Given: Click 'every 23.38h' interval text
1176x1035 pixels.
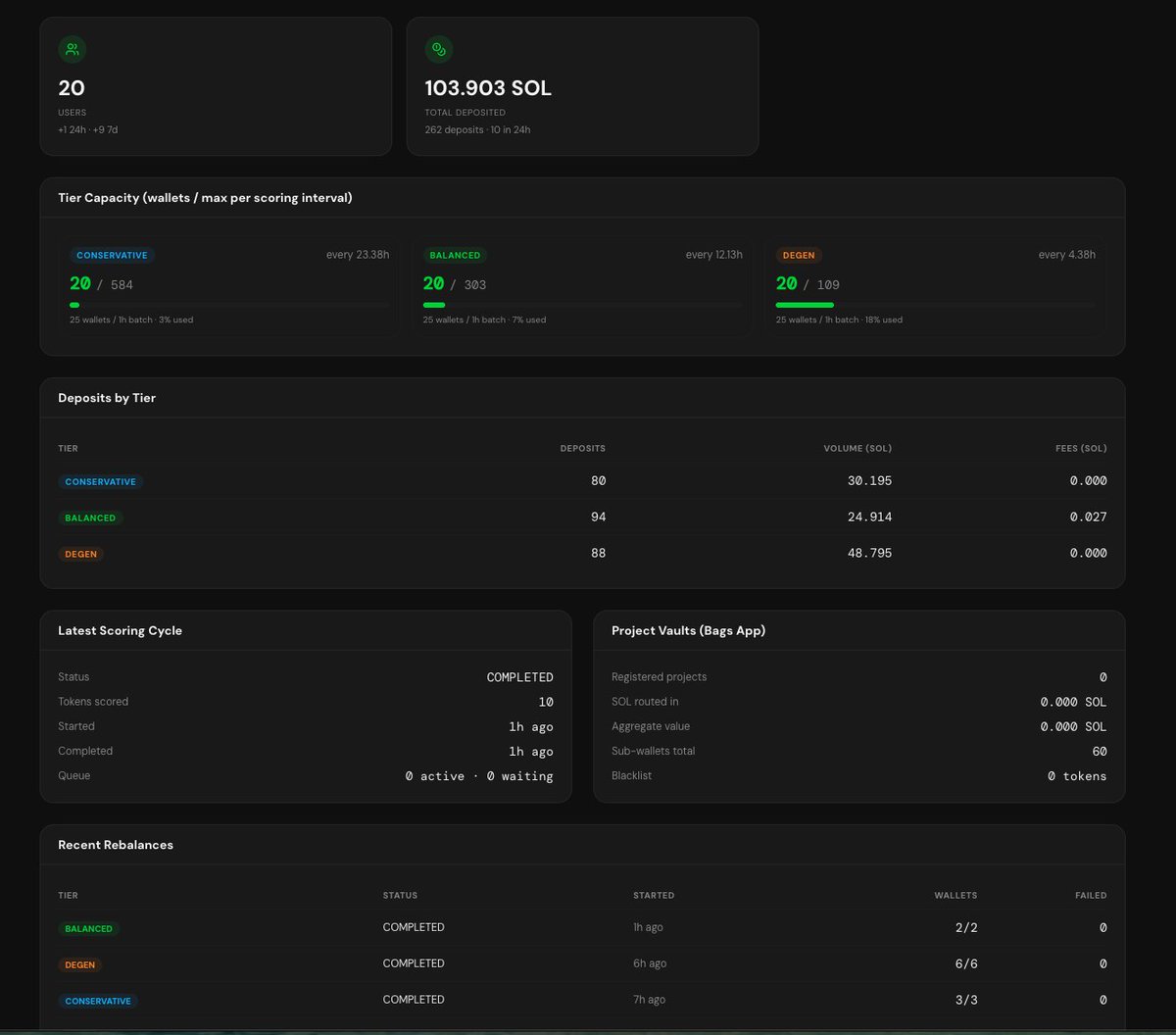Looking at the screenshot, I should coord(358,255).
